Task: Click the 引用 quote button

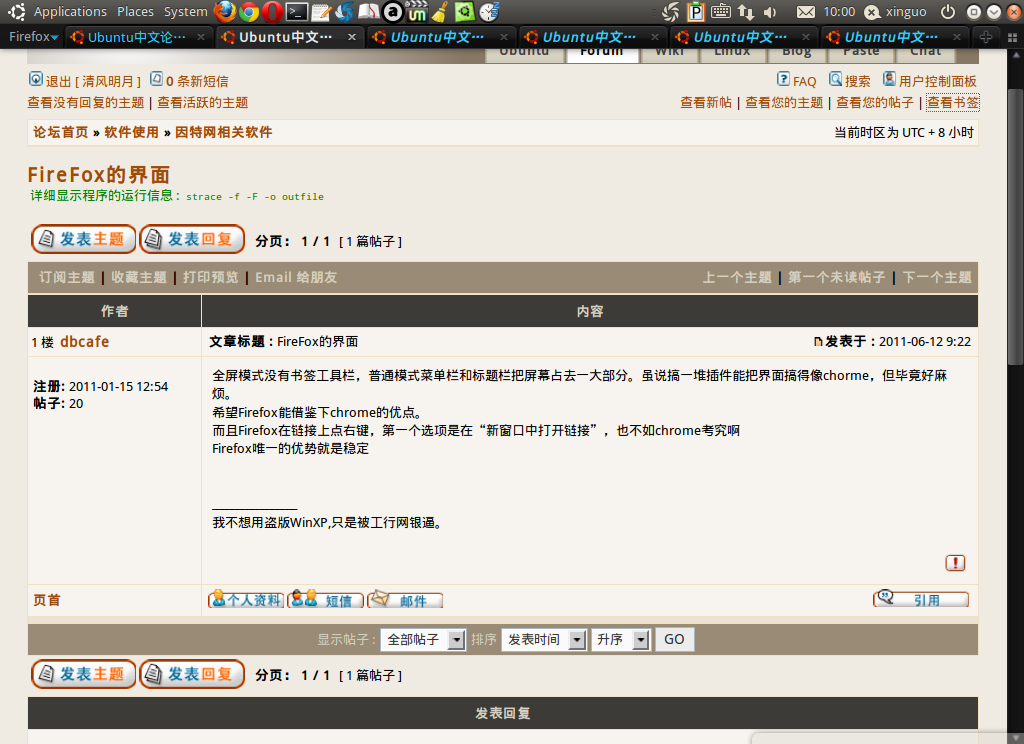Action: tap(921, 599)
